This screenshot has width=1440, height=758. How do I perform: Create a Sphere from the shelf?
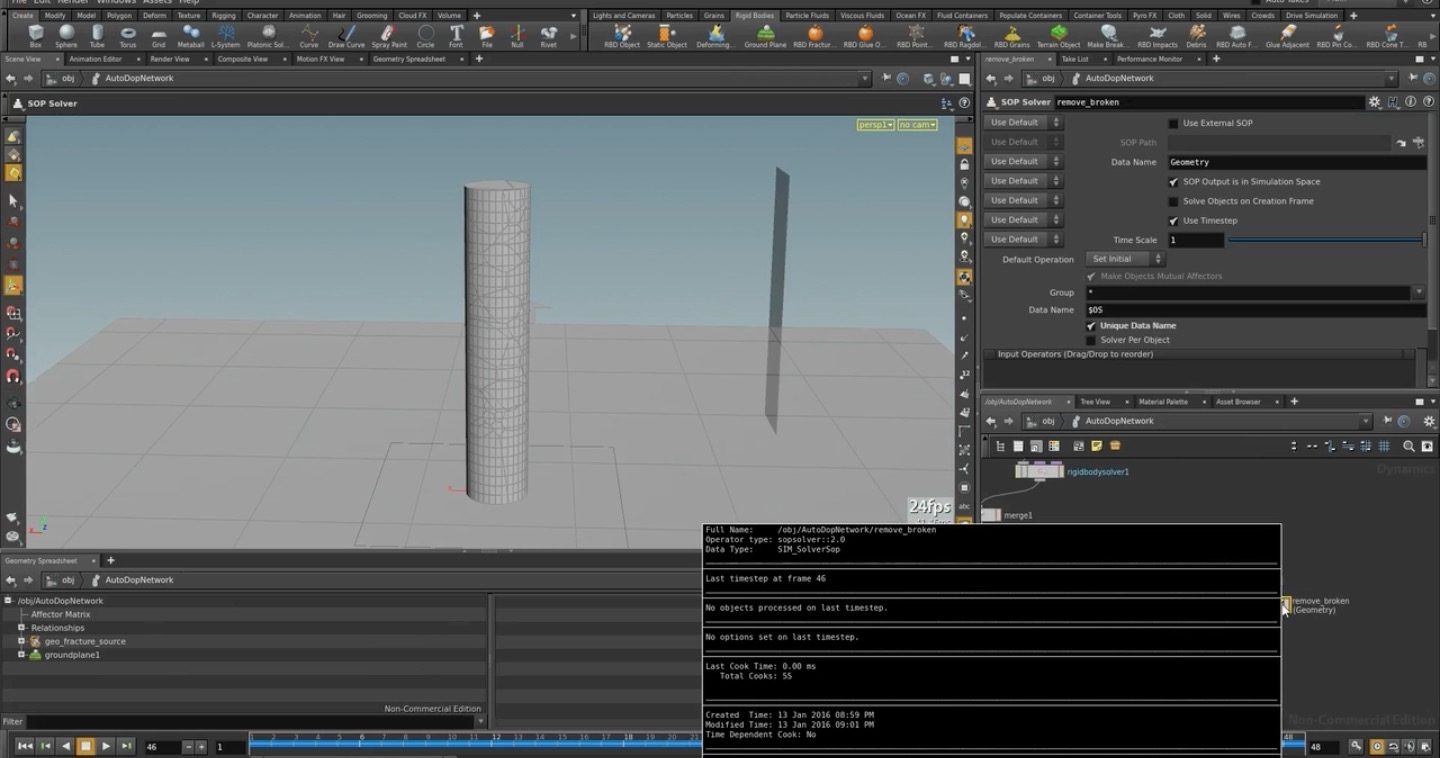click(66, 37)
